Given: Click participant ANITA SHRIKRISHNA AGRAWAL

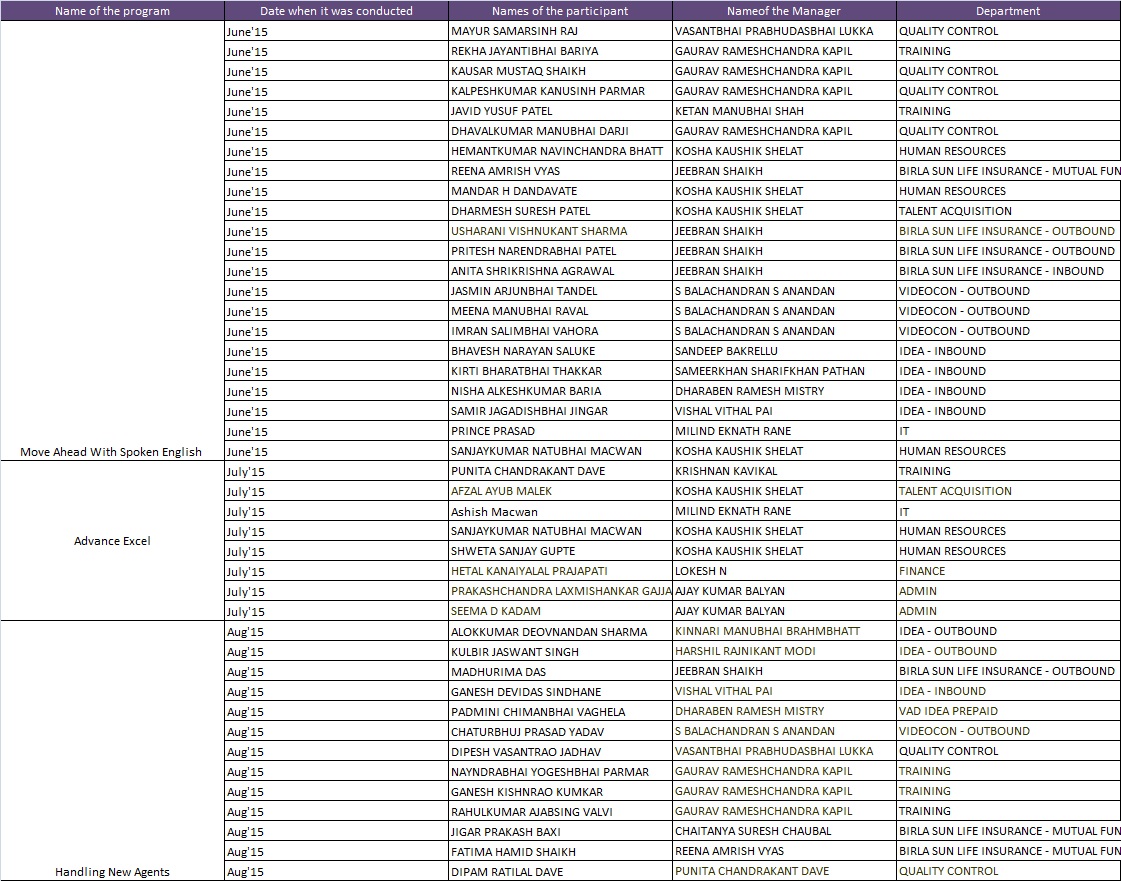Looking at the screenshot, I should (560, 271).
